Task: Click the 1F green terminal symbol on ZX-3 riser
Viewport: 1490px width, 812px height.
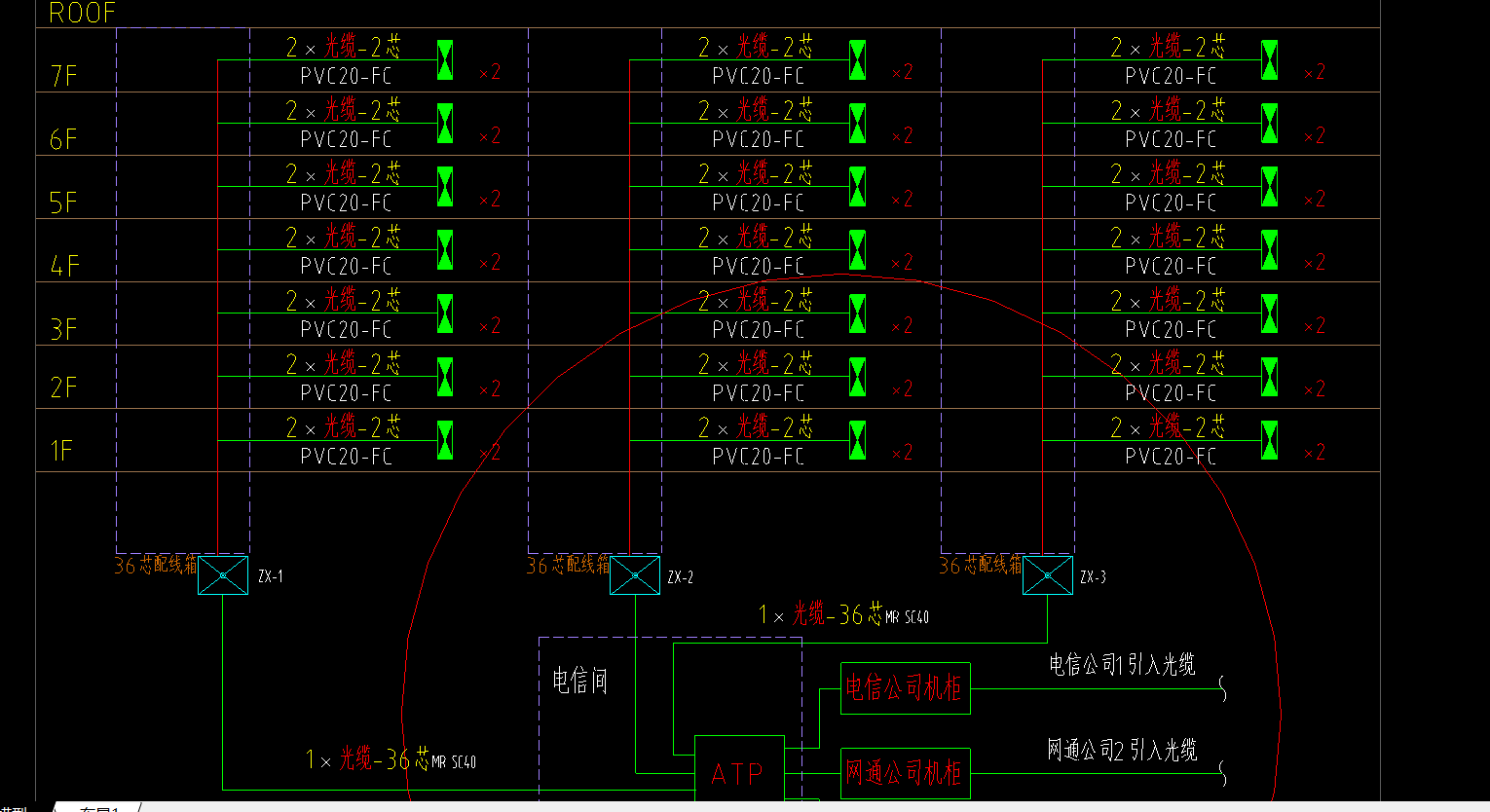Action: click(1270, 440)
